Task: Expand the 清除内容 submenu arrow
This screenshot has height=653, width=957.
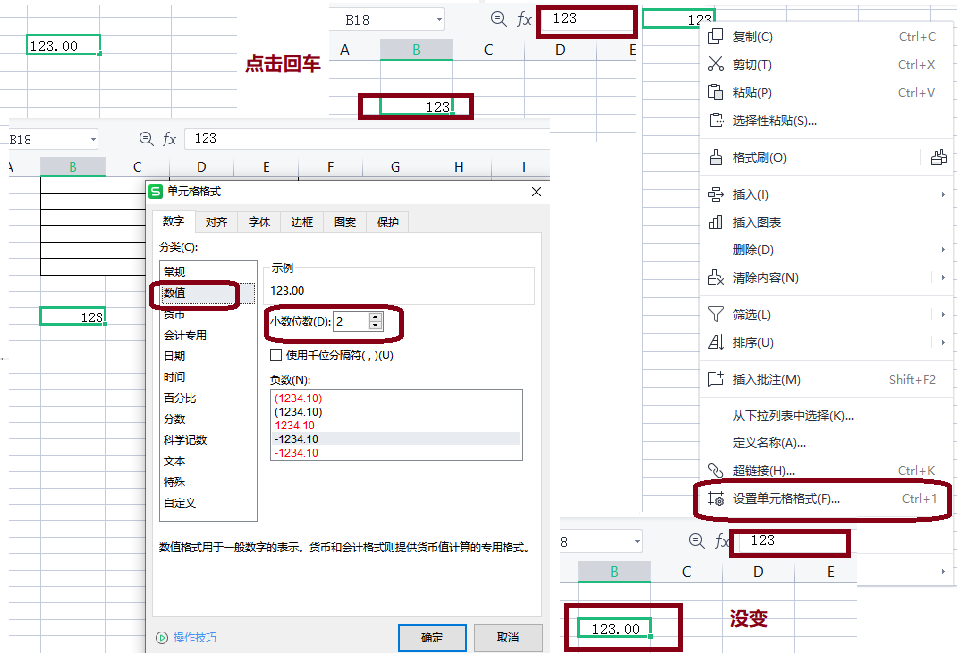Action: coord(943,278)
